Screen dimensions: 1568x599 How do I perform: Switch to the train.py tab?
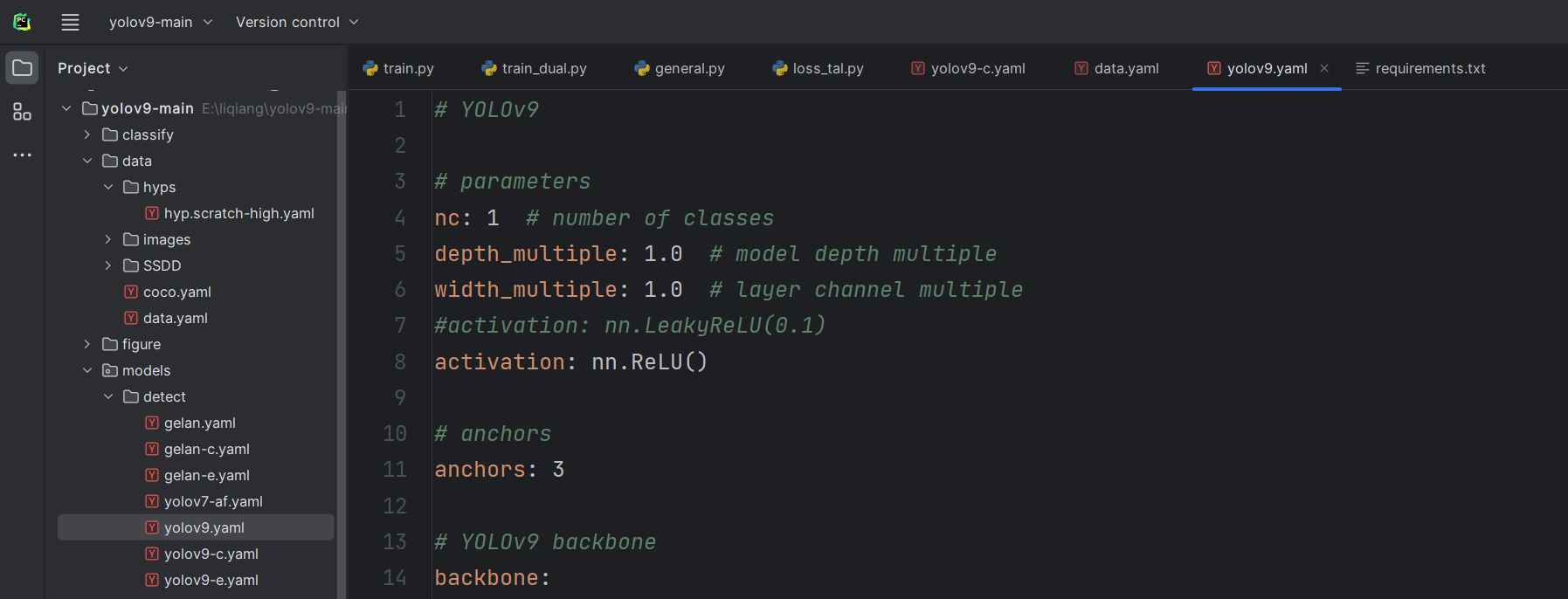pos(398,68)
